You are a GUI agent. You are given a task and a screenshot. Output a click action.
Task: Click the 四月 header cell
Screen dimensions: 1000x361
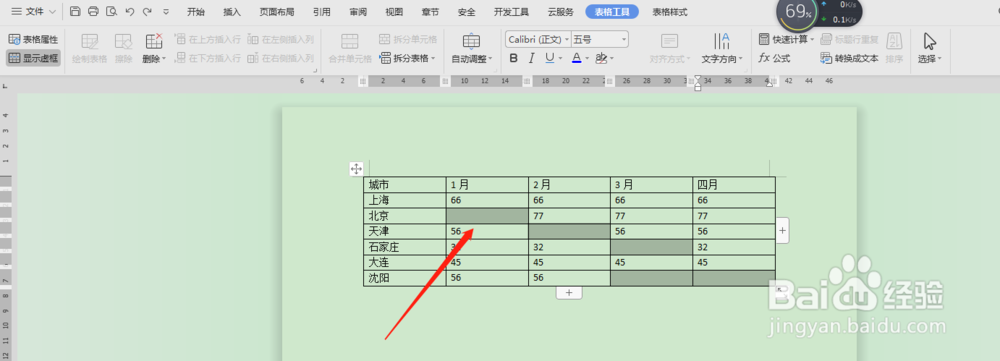[734, 184]
